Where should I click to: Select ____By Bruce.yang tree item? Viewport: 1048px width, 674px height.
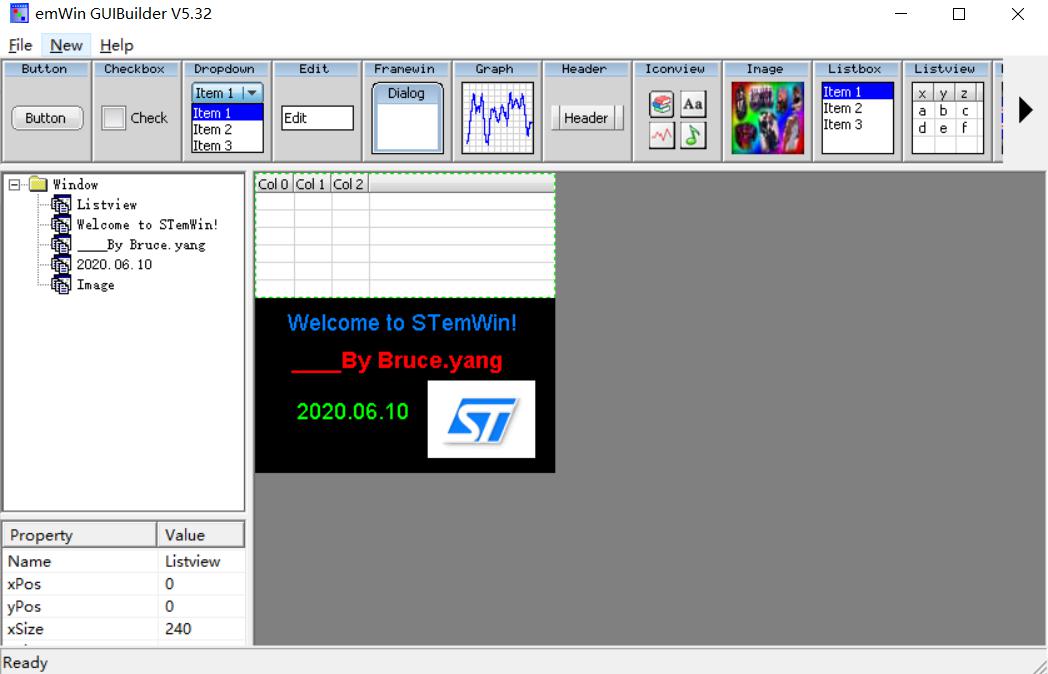click(141, 245)
